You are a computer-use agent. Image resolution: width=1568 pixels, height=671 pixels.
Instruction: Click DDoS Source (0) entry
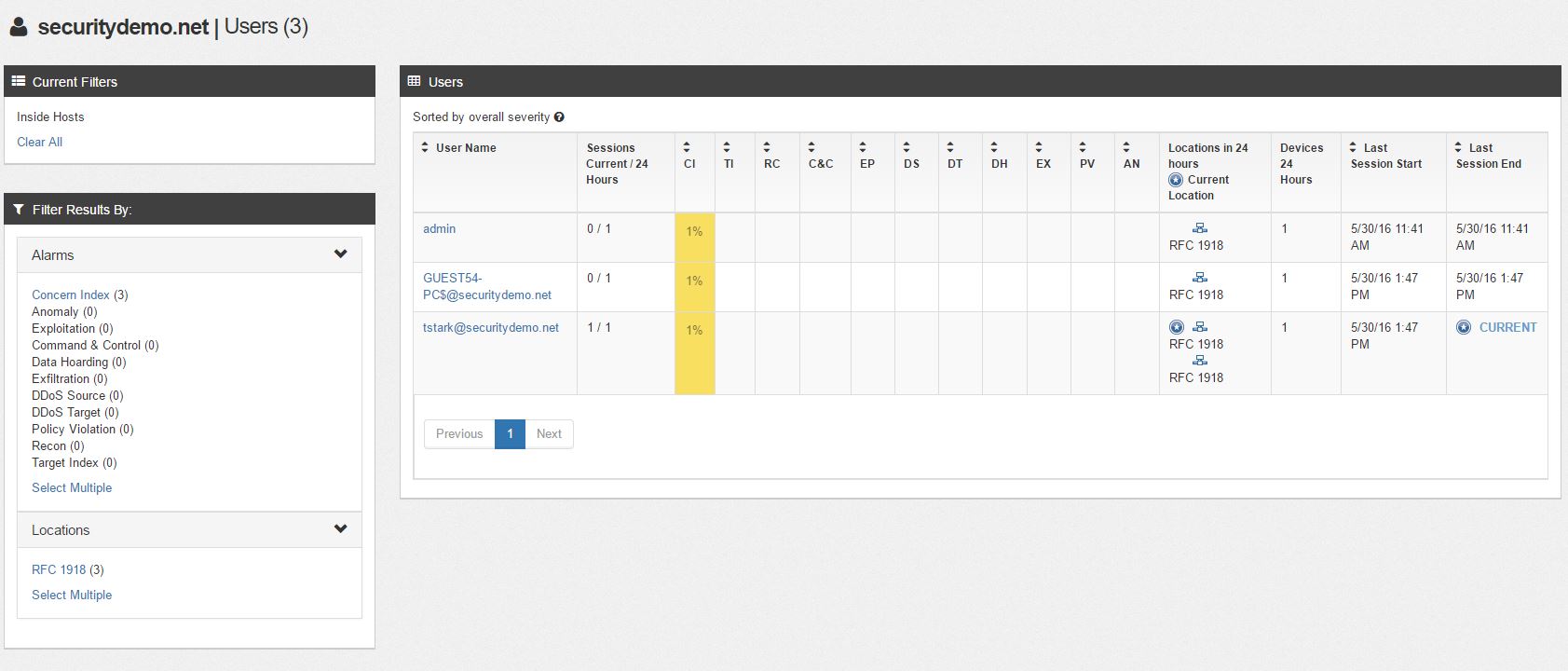click(77, 395)
